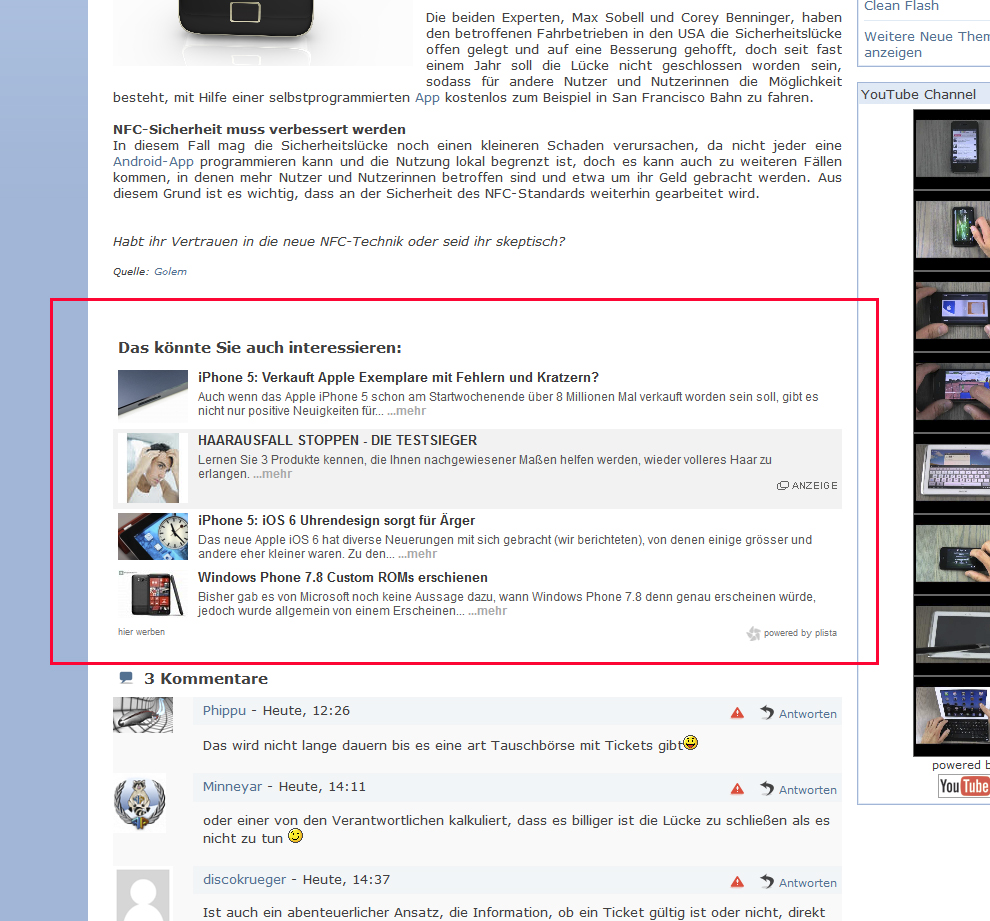Click the plista logo icon
The height and width of the screenshot is (921, 990).
click(x=753, y=633)
